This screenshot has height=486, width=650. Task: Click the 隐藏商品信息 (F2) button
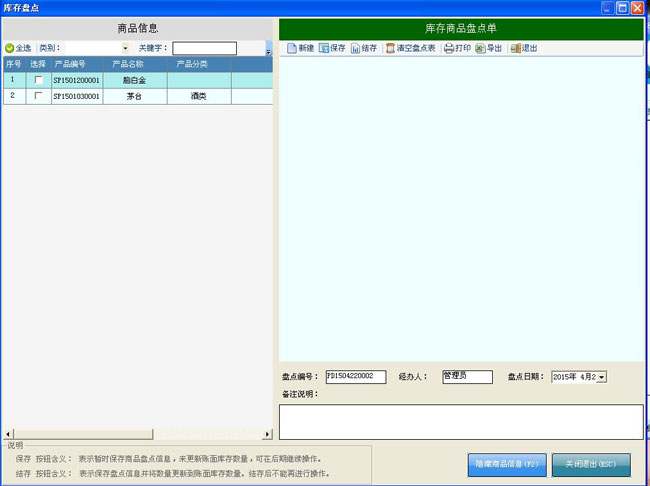(x=505, y=463)
